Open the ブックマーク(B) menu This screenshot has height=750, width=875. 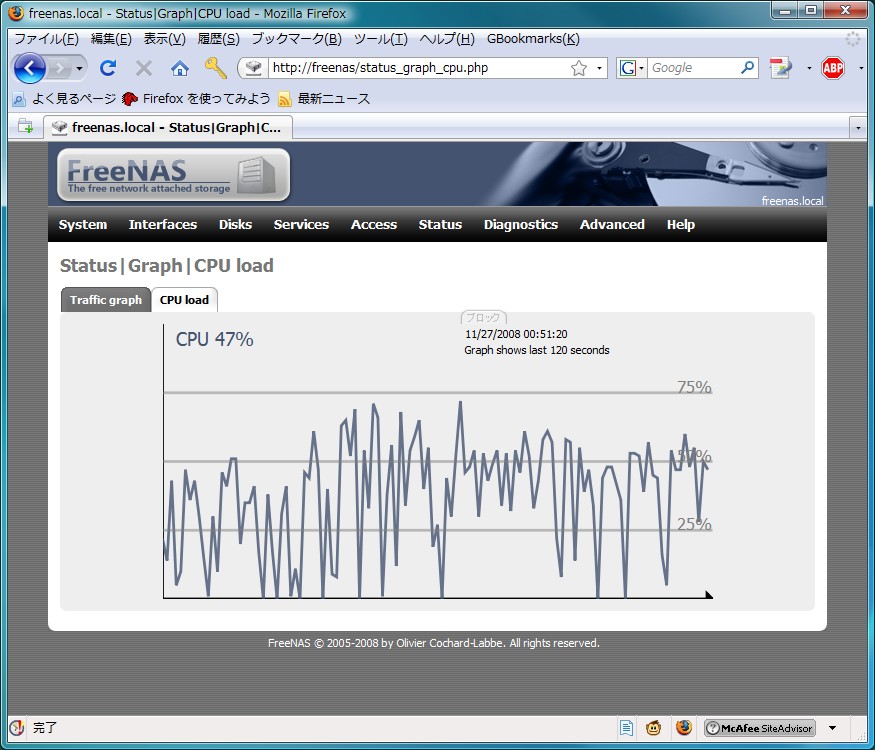[296, 39]
